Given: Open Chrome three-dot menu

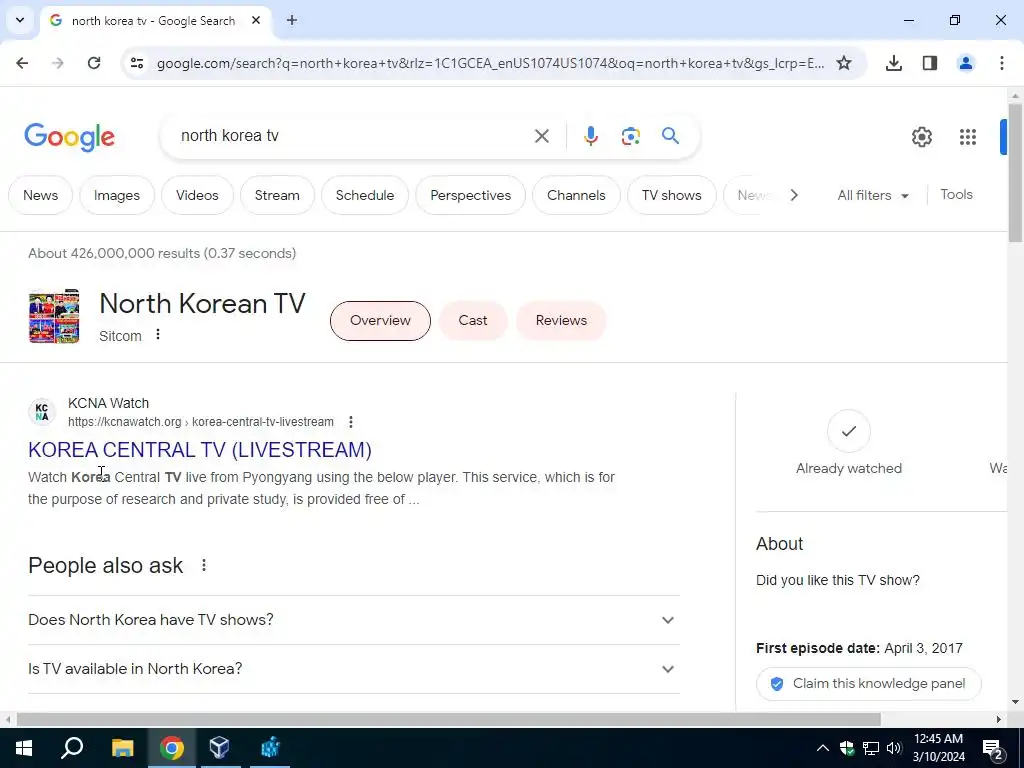Looking at the screenshot, I should click(1002, 63).
